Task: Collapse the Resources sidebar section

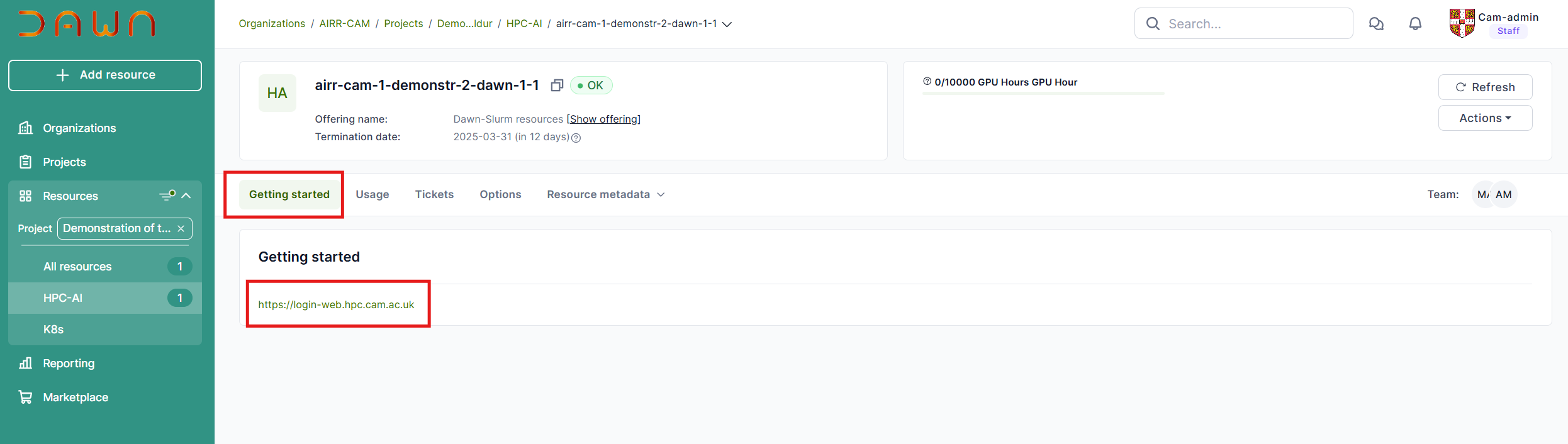Action: 186,196
